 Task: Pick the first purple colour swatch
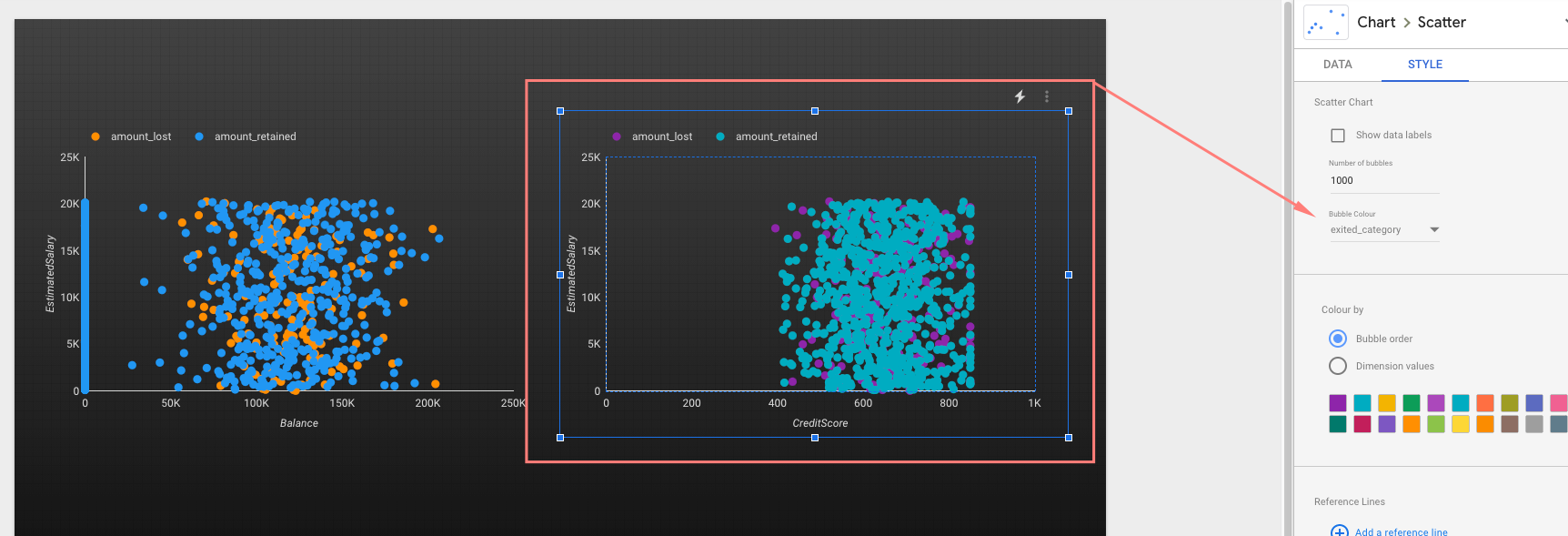[1338, 403]
